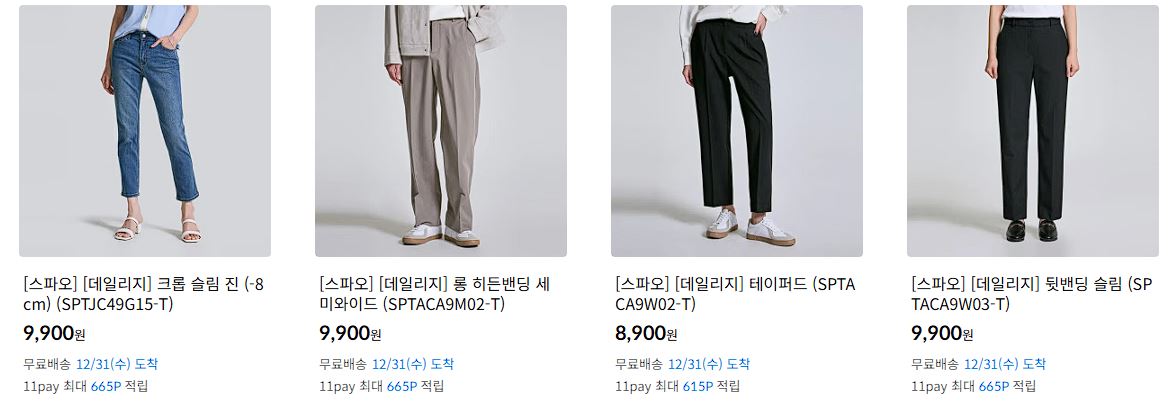Image resolution: width=1168 pixels, height=418 pixels.
Task: Click the 9,900원 price of crop slim jeans
Action: (54, 333)
